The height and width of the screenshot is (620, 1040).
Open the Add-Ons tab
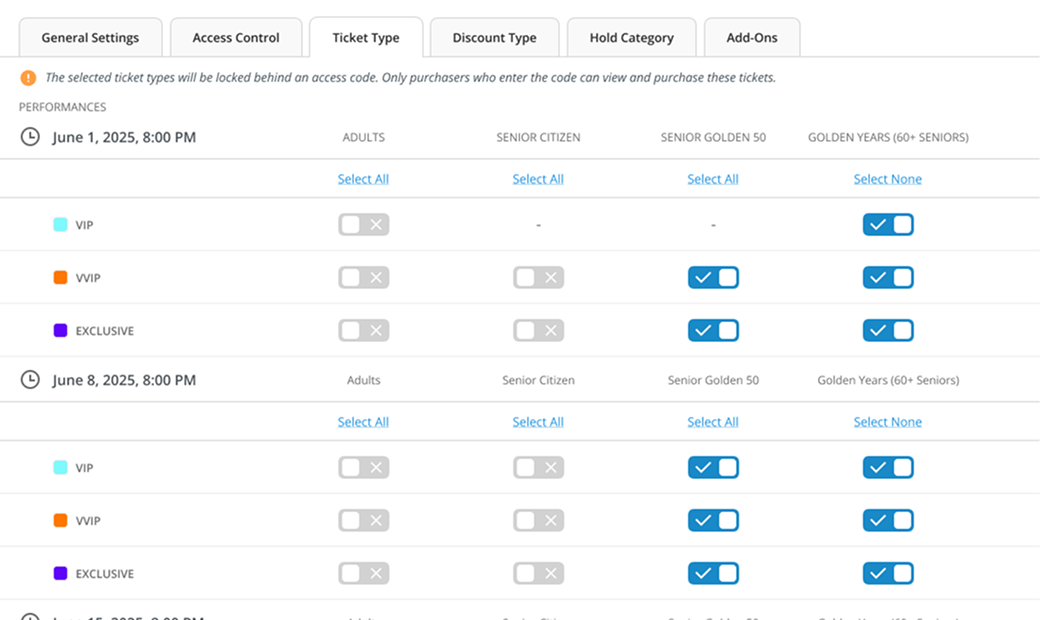(x=752, y=37)
